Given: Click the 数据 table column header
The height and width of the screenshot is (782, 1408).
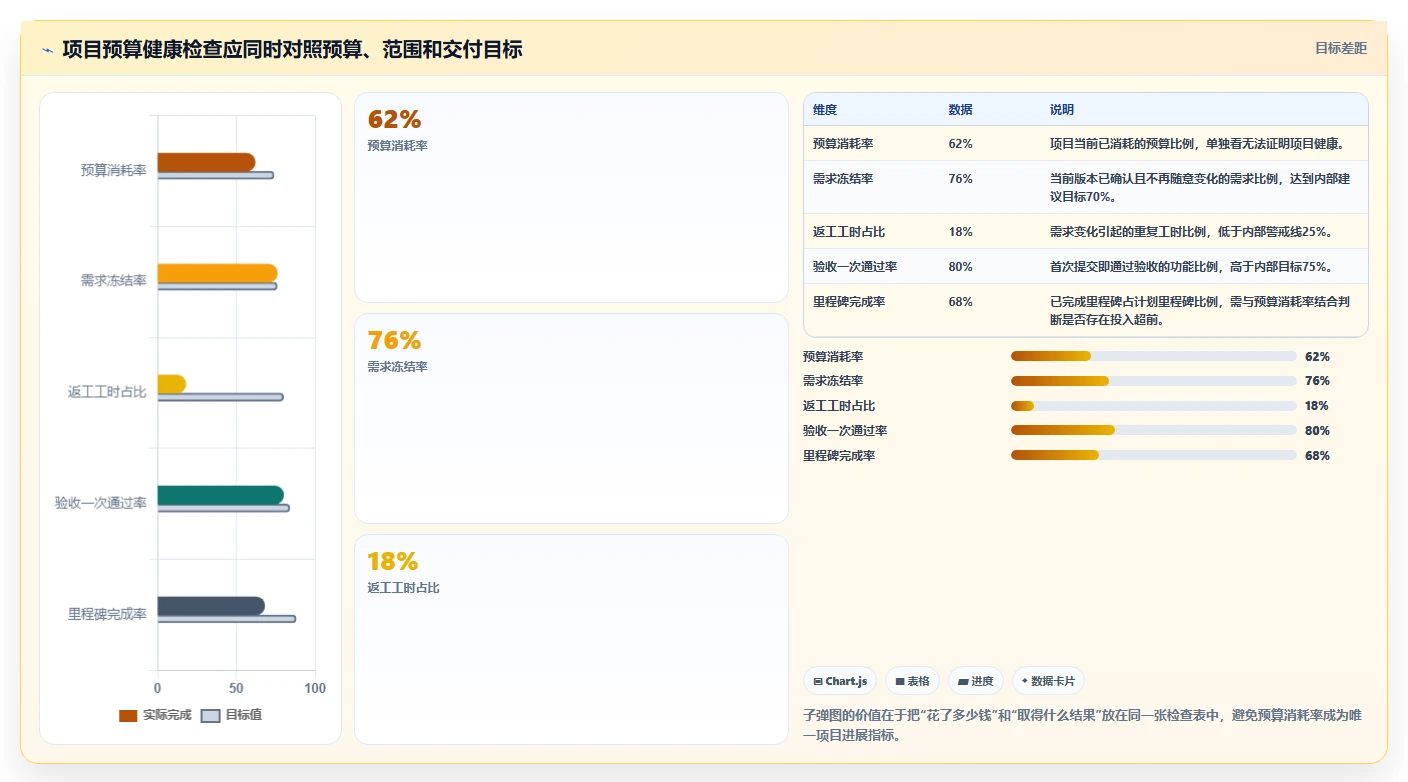Looking at the screenshot, I should pyautogui.click(x=960, y=110).
